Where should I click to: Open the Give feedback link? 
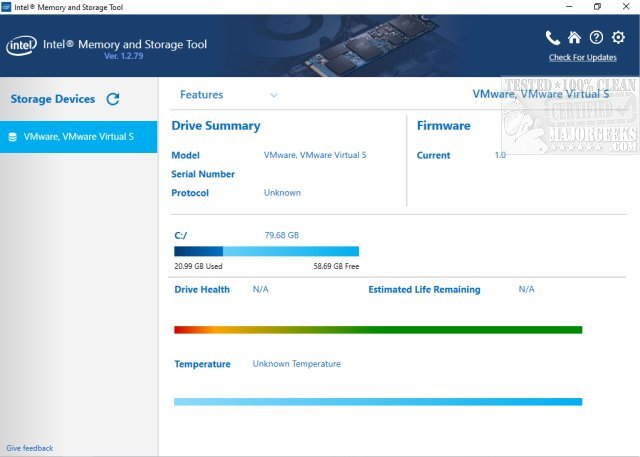[30, 448]
